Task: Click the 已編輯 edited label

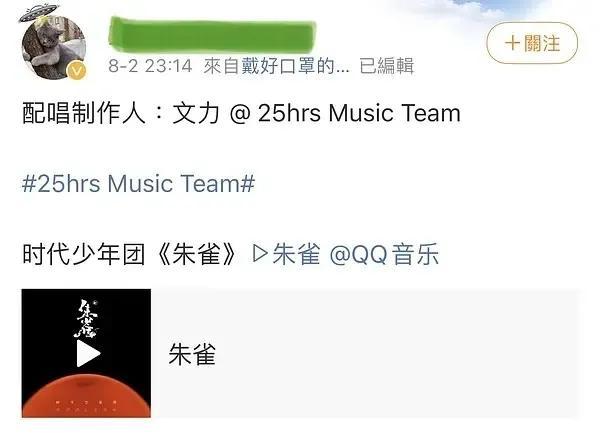Action: [386, 66]
